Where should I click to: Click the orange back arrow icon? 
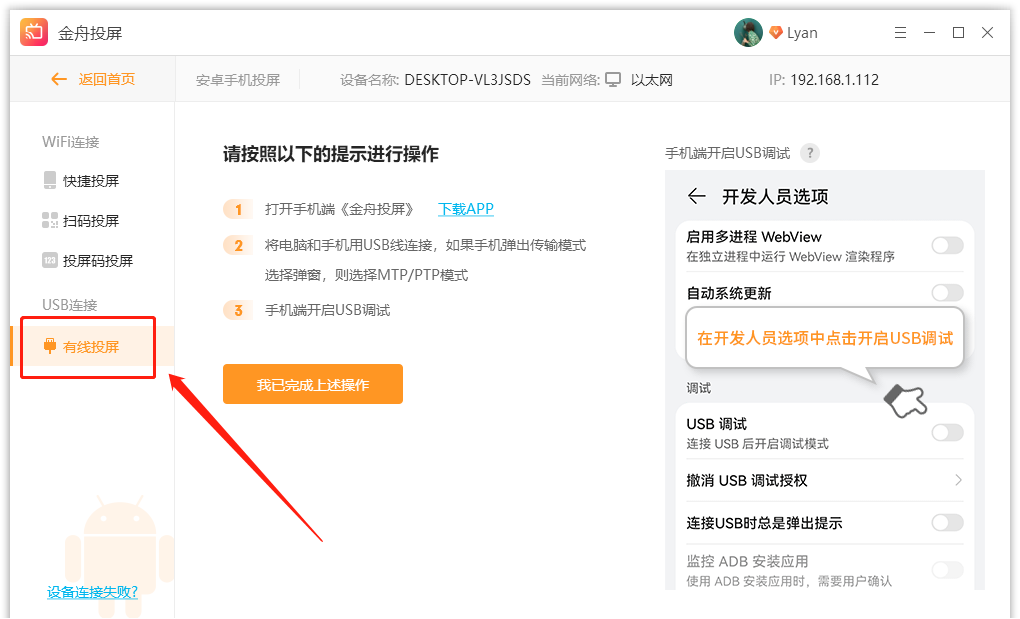tap(59, 79)
